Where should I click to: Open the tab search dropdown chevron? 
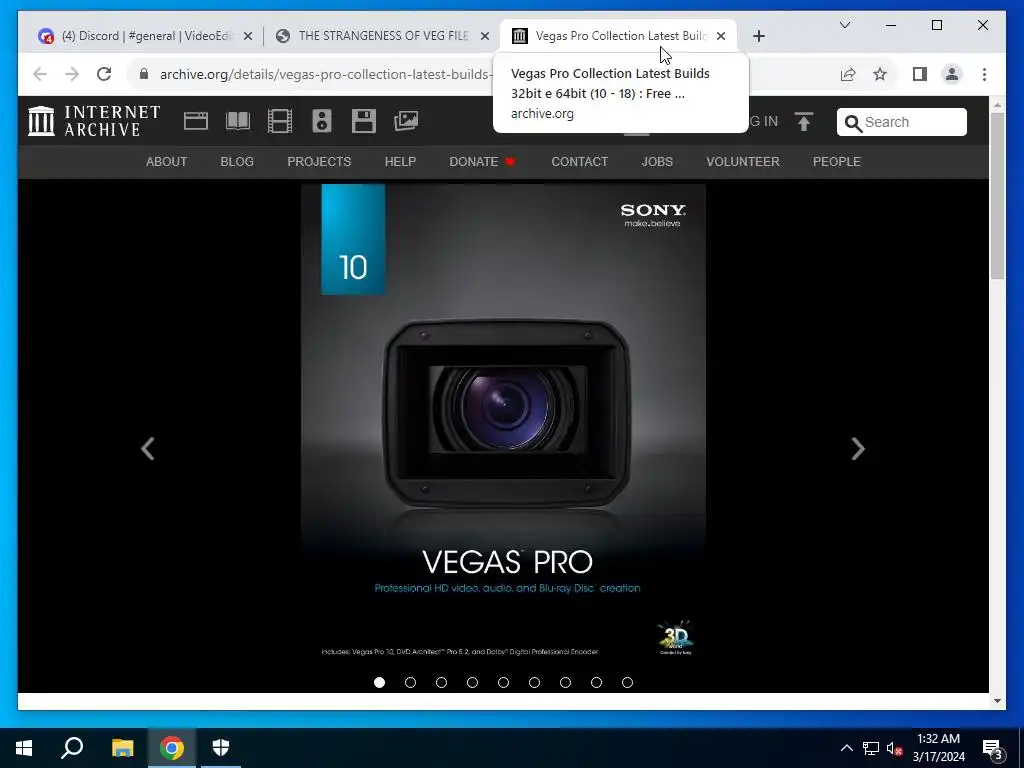coord(845,25)
